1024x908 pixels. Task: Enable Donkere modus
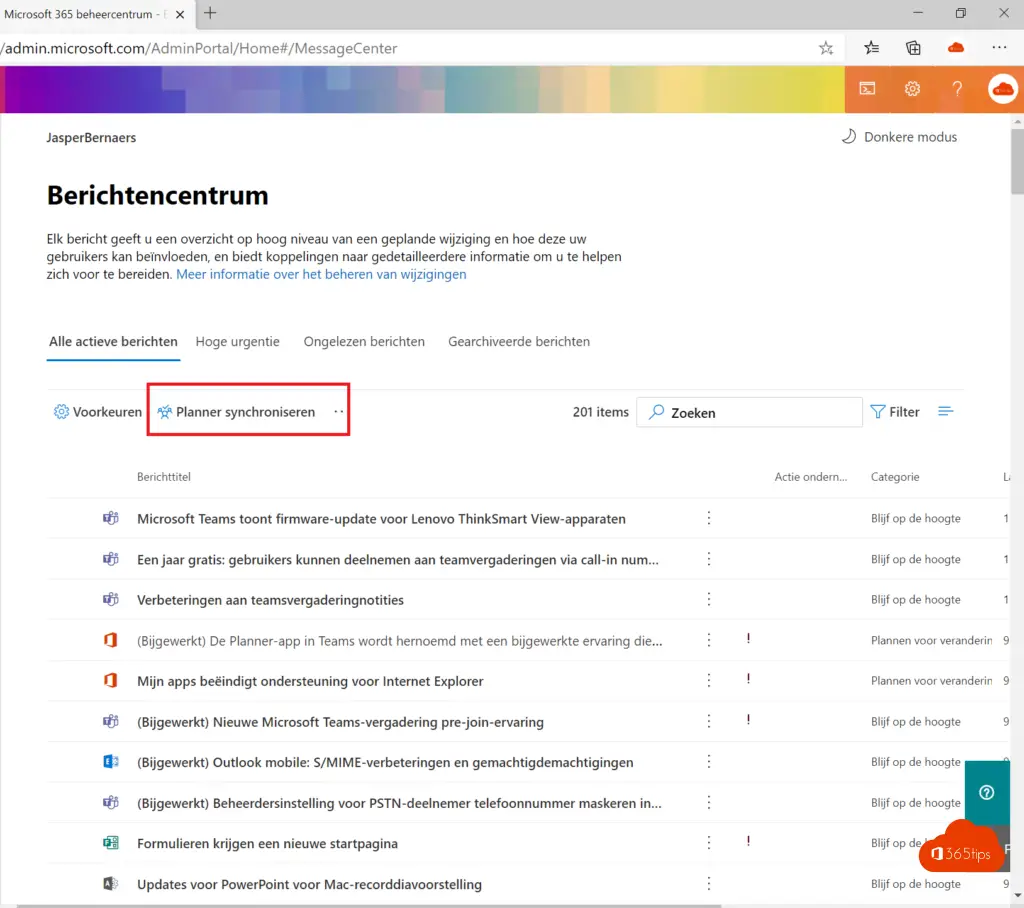[x=899, y=137]
